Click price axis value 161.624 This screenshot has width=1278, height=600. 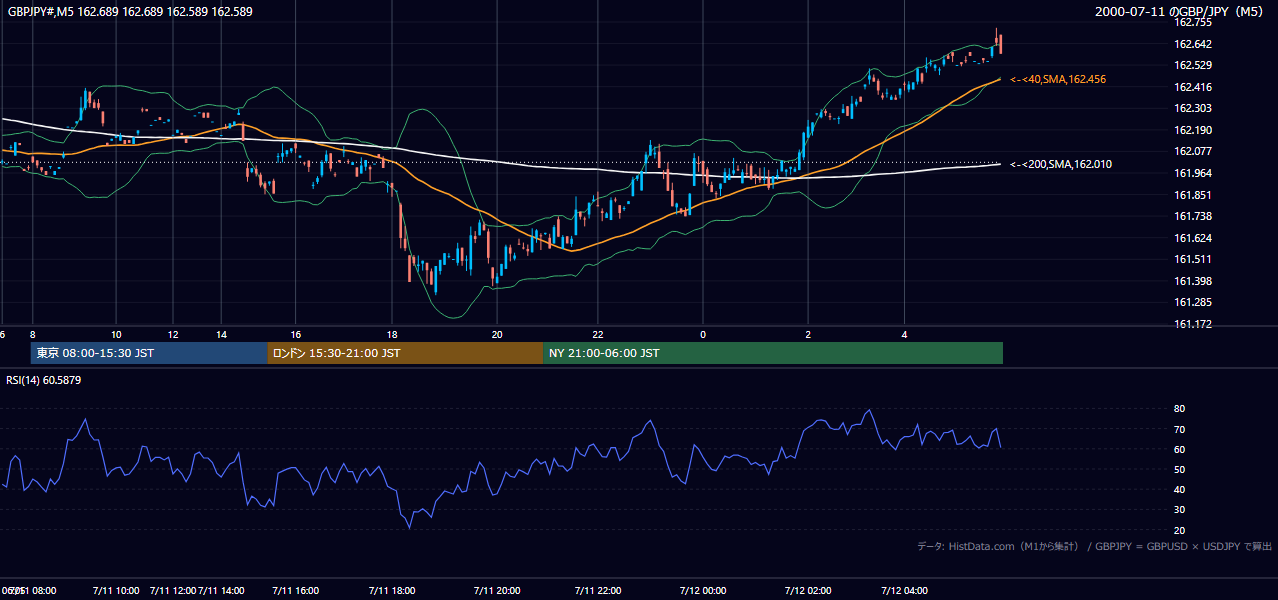point(1192,238)
